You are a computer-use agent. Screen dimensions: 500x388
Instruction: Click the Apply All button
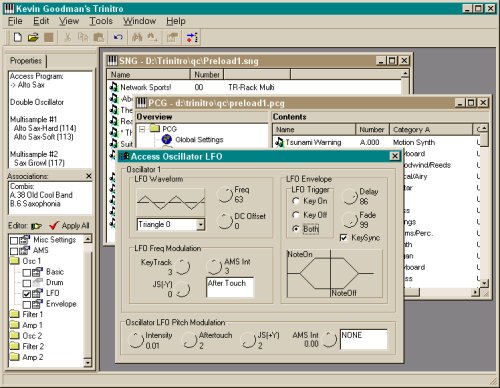(75, 226)
